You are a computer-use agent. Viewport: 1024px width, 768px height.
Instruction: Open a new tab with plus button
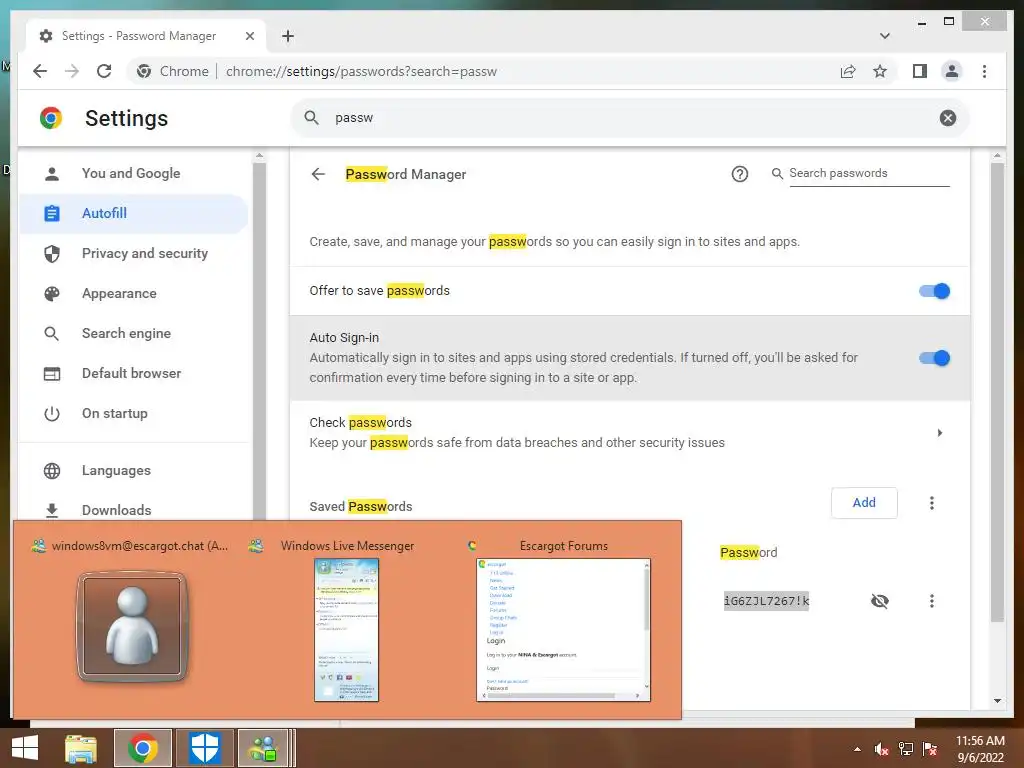(x=288, y=36)
